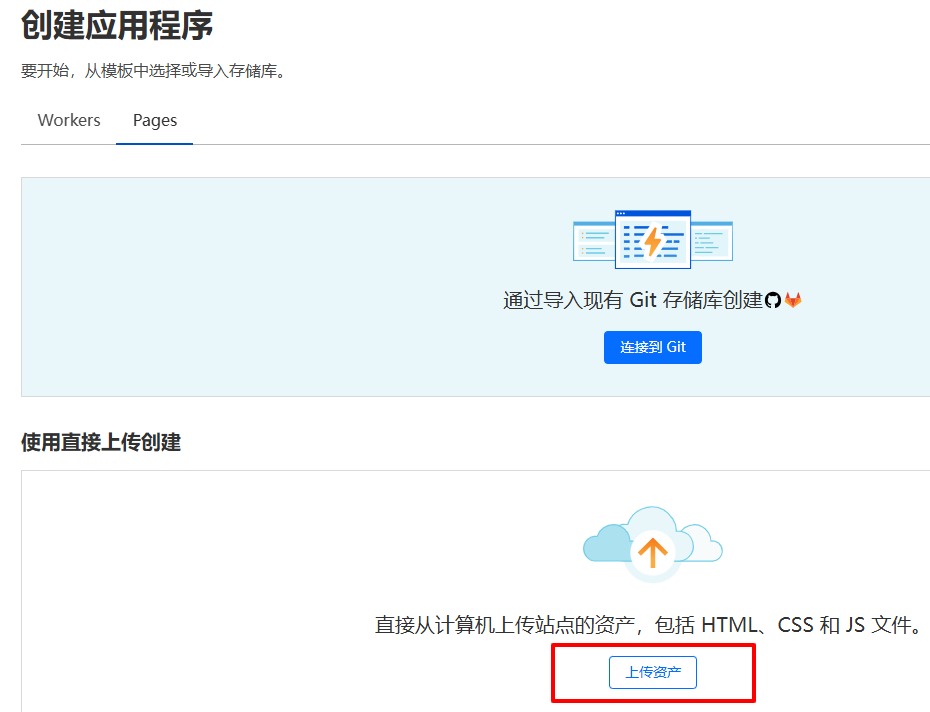Select the Pages tab
The image size is (930, 712).
click(x=155, y=120)
